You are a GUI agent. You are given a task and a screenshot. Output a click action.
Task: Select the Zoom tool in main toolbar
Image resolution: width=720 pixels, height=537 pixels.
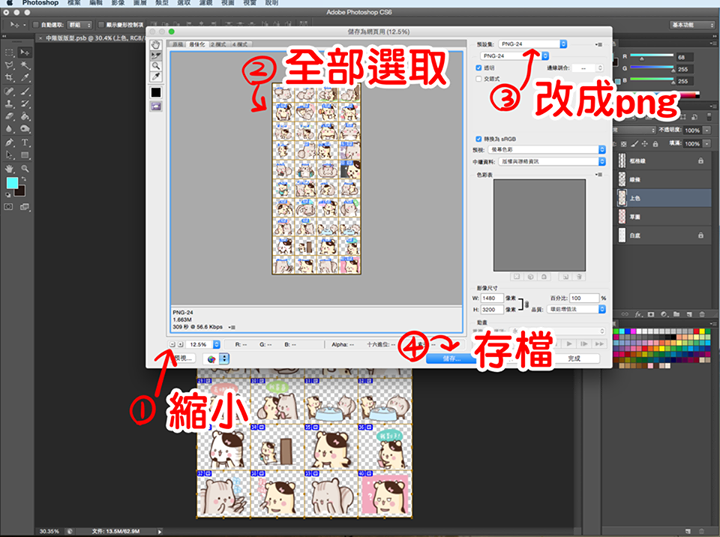[x=25, y=169]
